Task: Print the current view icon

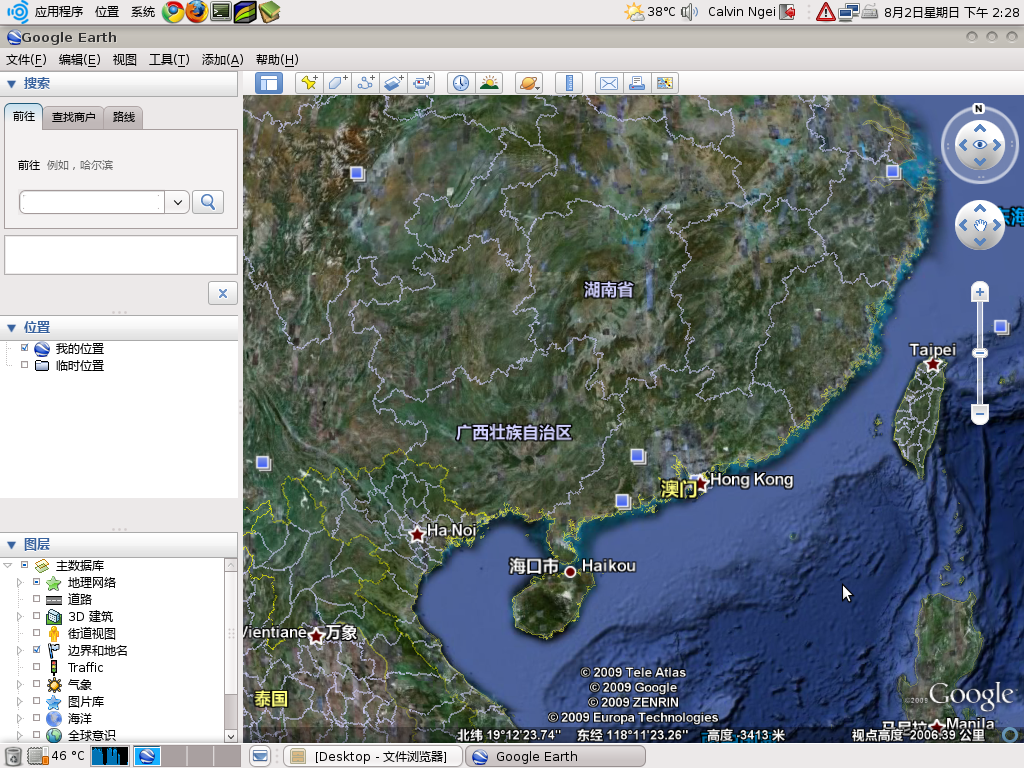Action: 637,83
